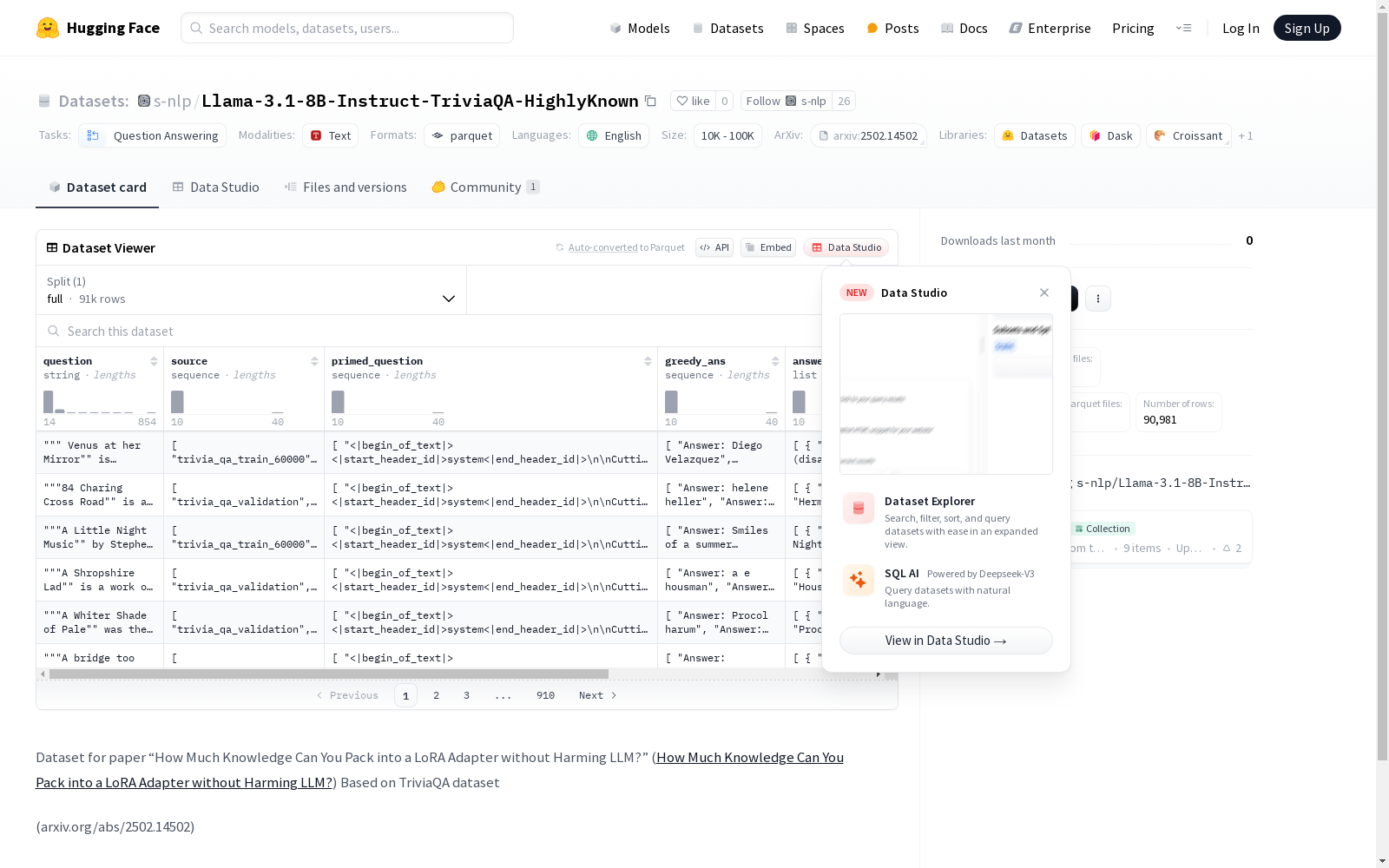Open the Models menu
This screenshot has width=1389, height=868.
640,28
